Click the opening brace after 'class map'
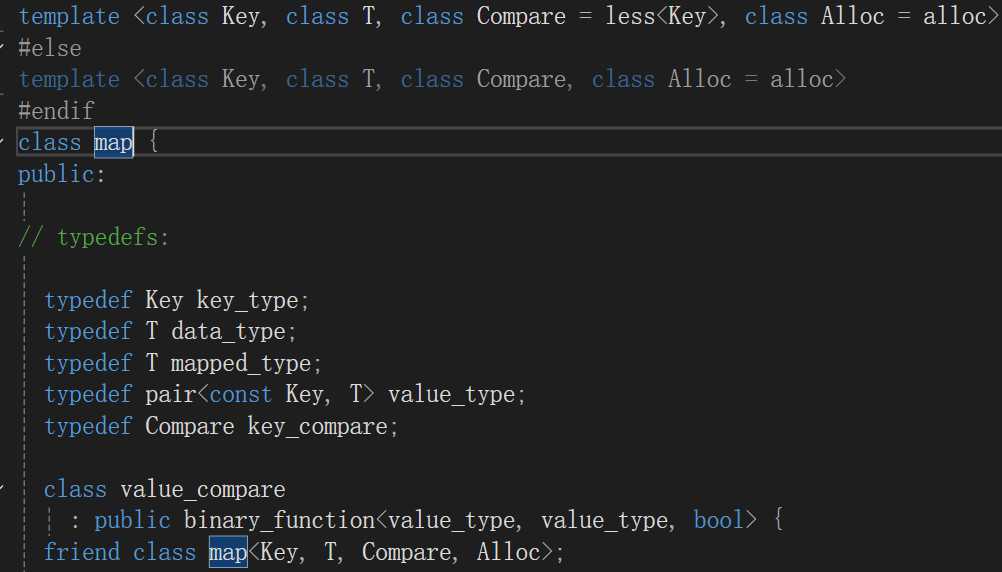Screen dimensions: 1002x572 pos(153,142)
